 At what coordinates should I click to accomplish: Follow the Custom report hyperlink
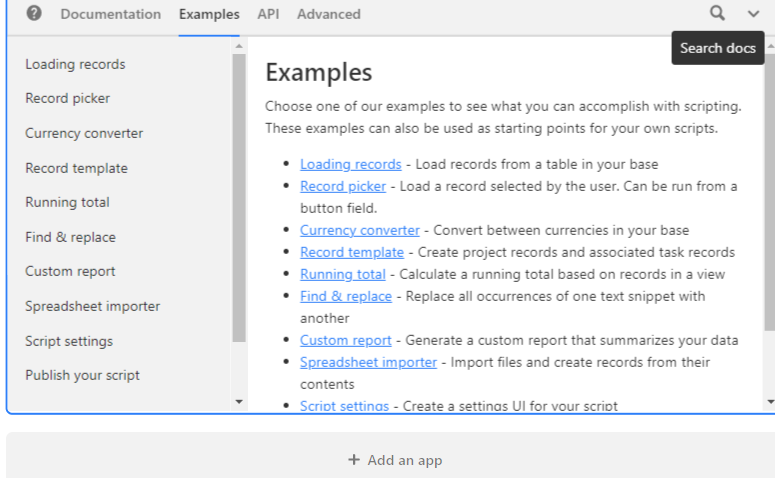345,340
